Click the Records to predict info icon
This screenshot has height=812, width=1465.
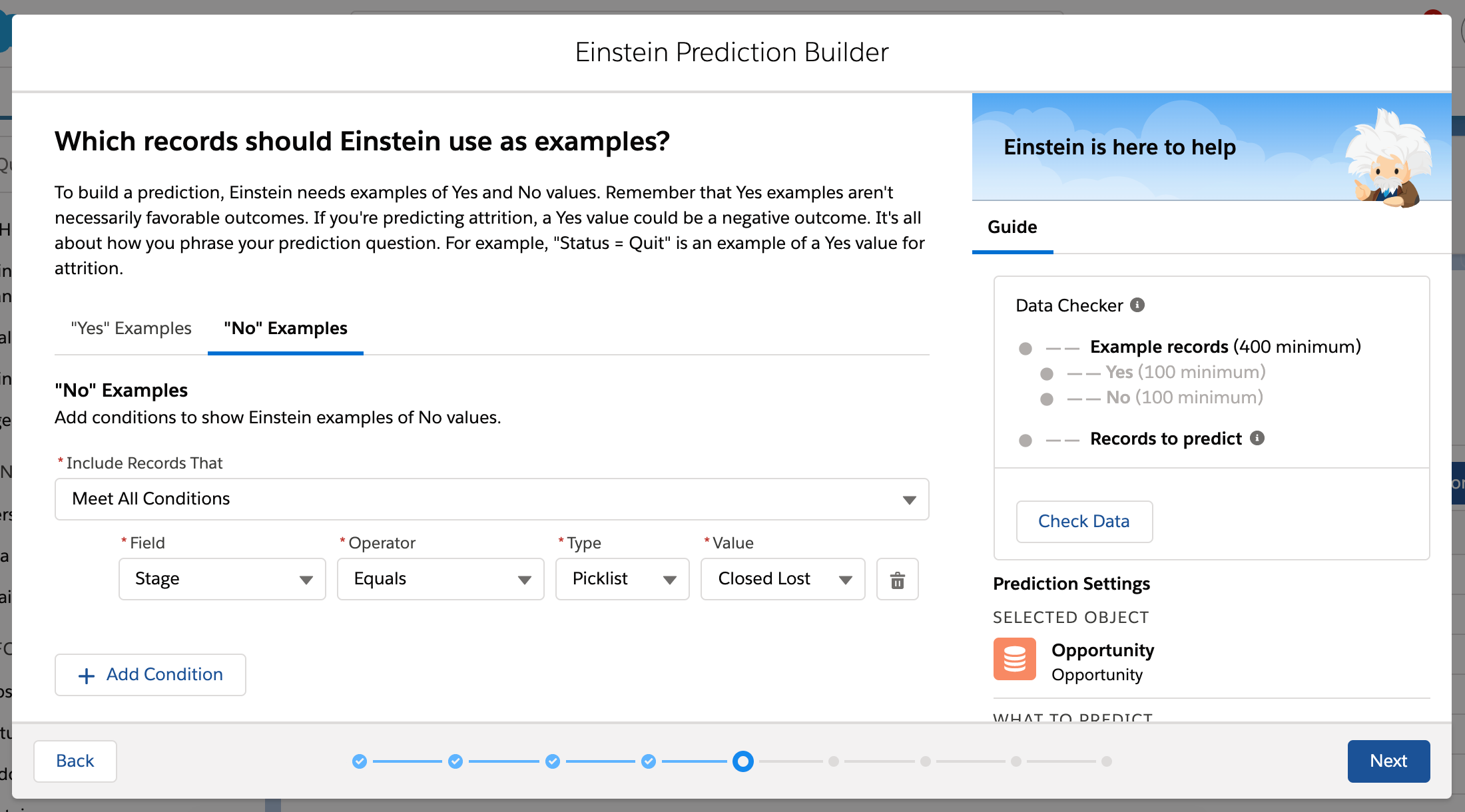point(1257,438)
